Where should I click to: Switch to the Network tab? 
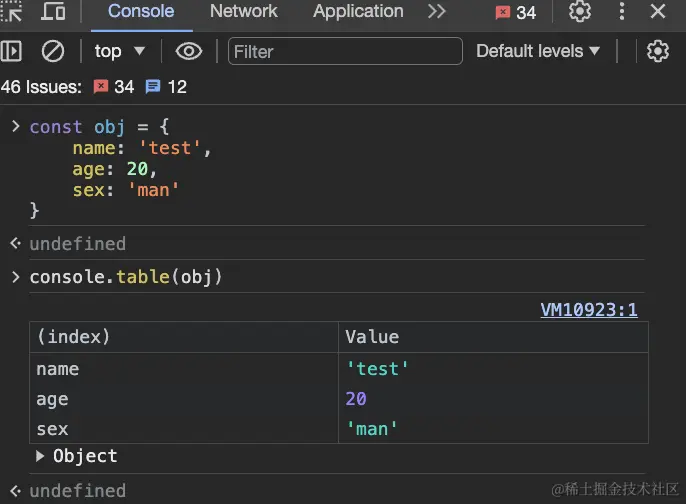pos(243,12)
